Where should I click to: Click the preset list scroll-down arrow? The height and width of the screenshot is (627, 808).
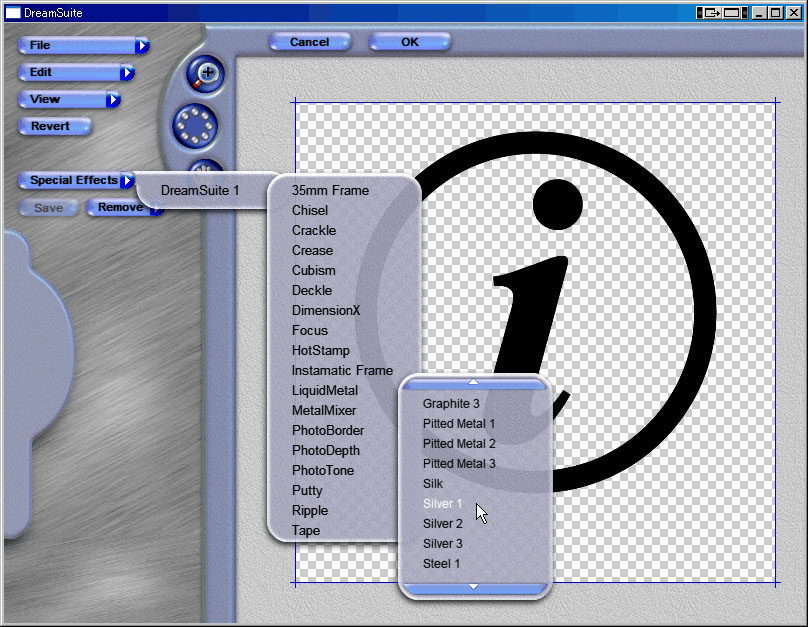pos(474,587)
